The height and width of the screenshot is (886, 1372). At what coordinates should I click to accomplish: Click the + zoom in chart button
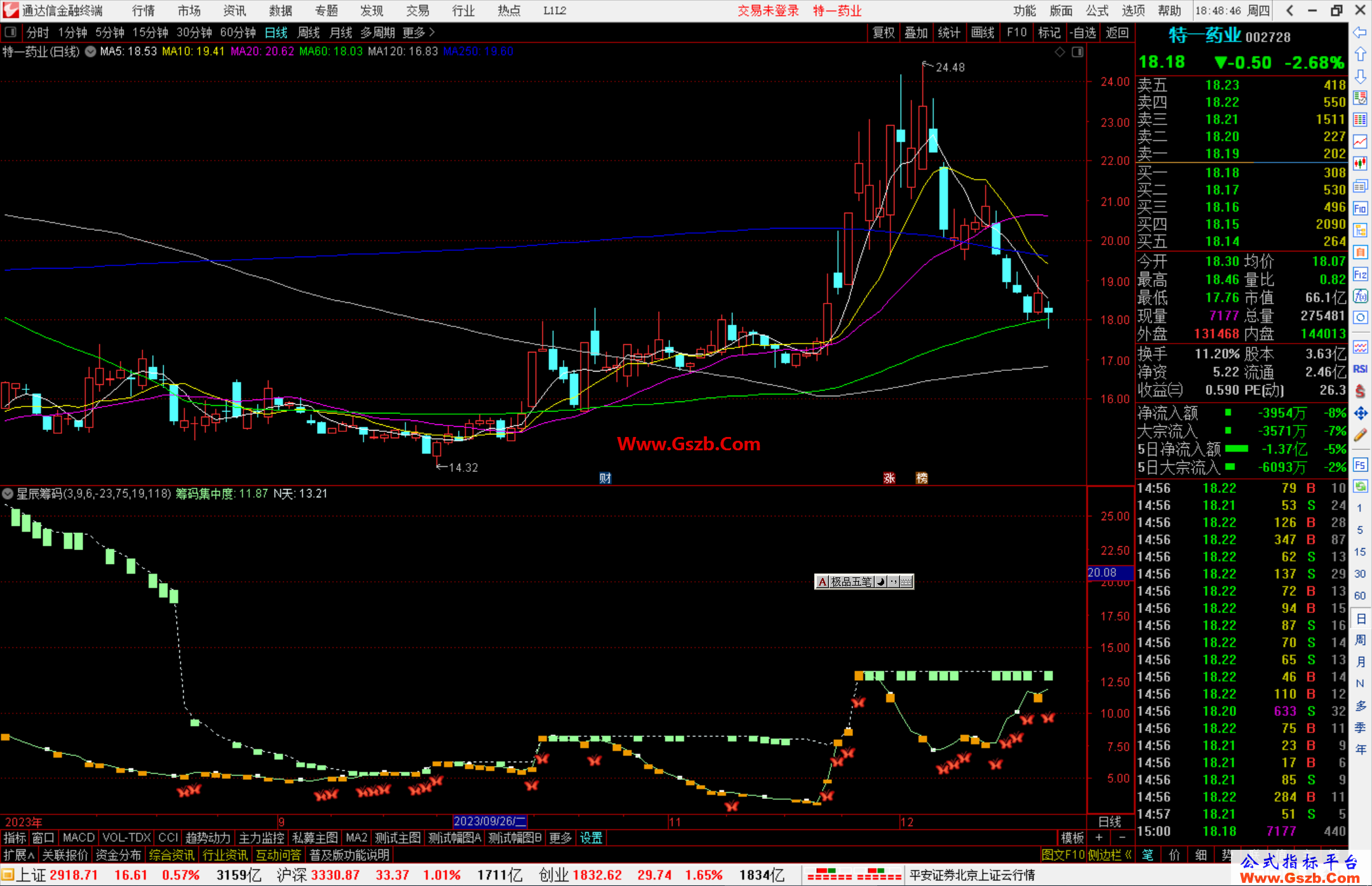click(x=1099, y=838)
